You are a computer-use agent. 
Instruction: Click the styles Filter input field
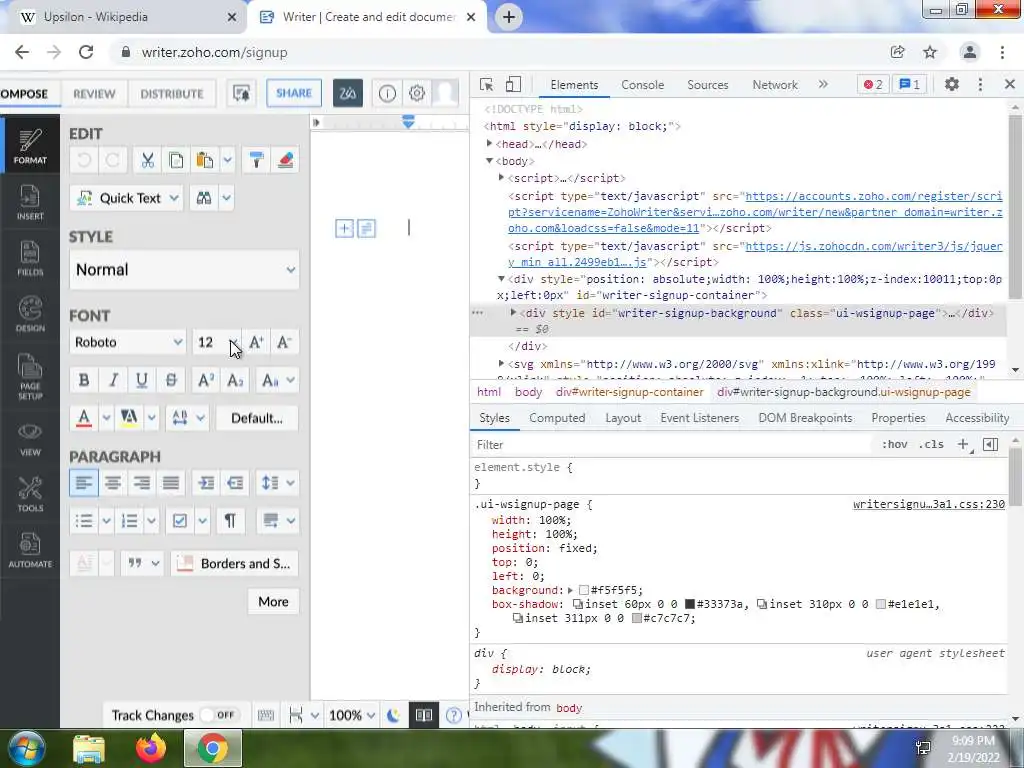pos(673,444)
